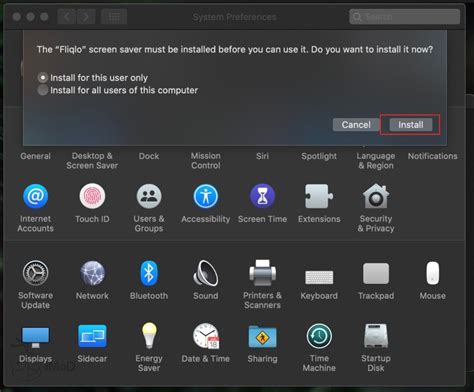This screenshot has height=392, width=474.
Task: Click the System Preferences search field
Action: (405, 16)
